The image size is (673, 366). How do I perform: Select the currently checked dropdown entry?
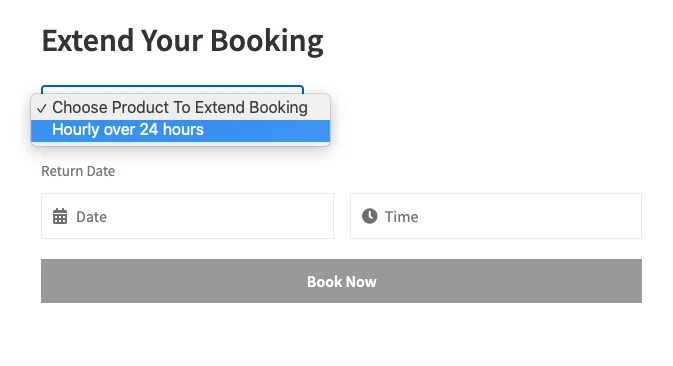tap(180, 107)
